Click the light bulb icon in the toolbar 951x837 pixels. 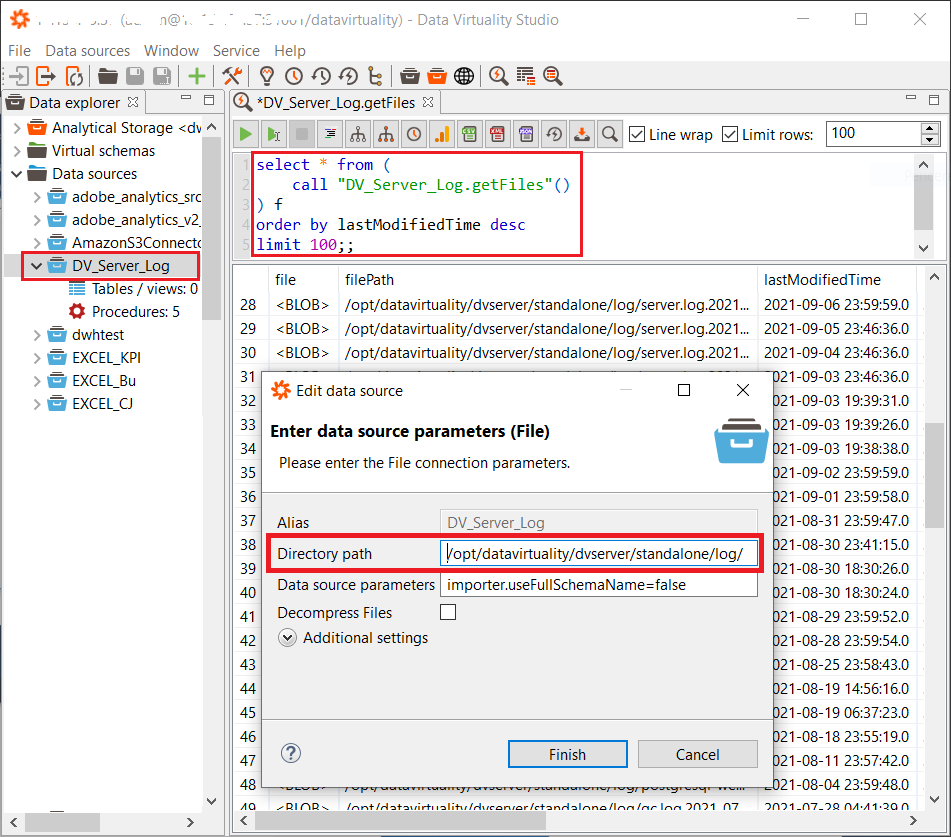pyautogui.click(x=266, y=76)
